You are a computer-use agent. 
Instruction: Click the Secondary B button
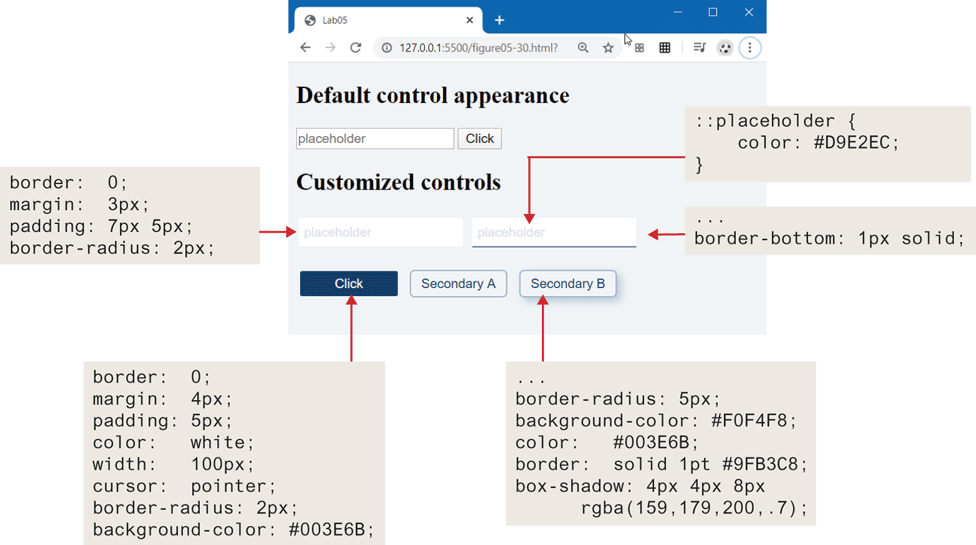click(567, 284)
